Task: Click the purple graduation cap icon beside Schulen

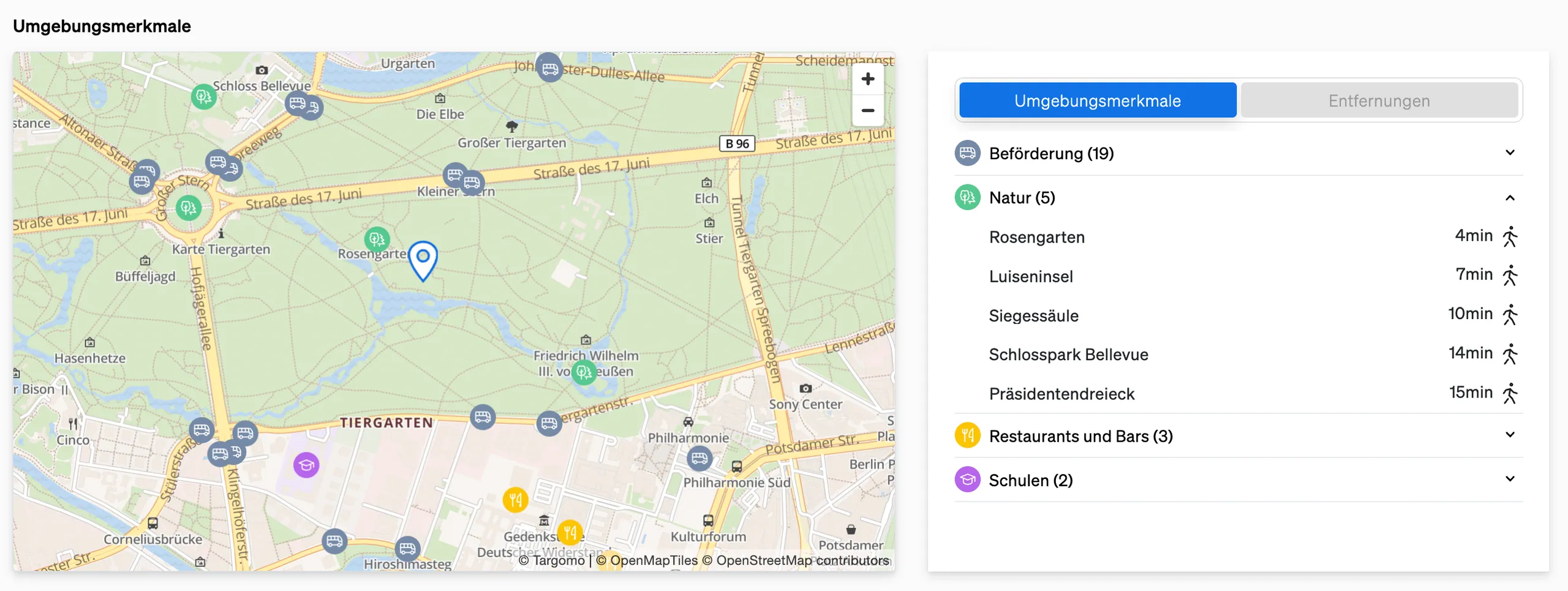Action: pos(967,480)
